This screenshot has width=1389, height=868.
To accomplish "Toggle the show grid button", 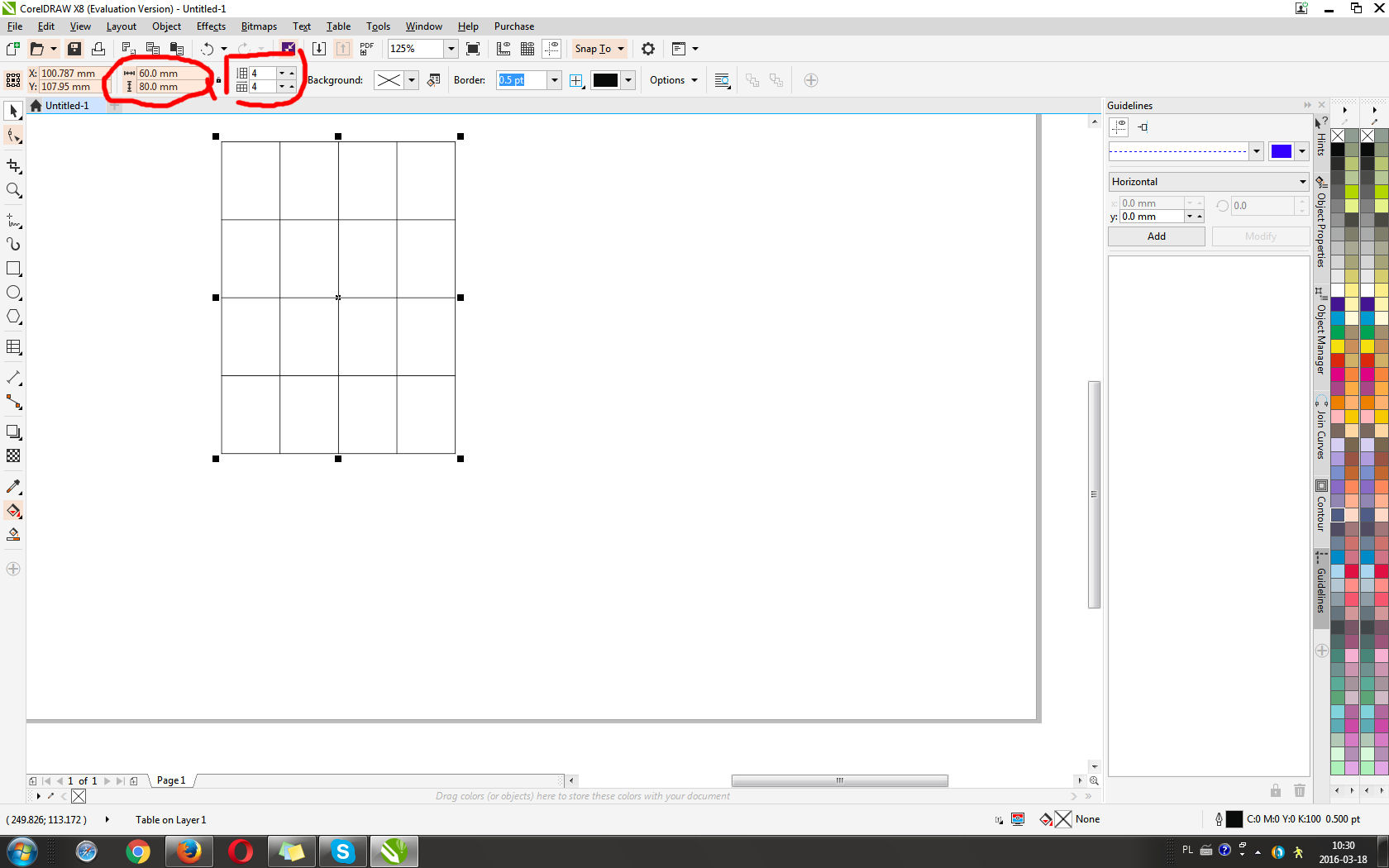I will [527, 49].
